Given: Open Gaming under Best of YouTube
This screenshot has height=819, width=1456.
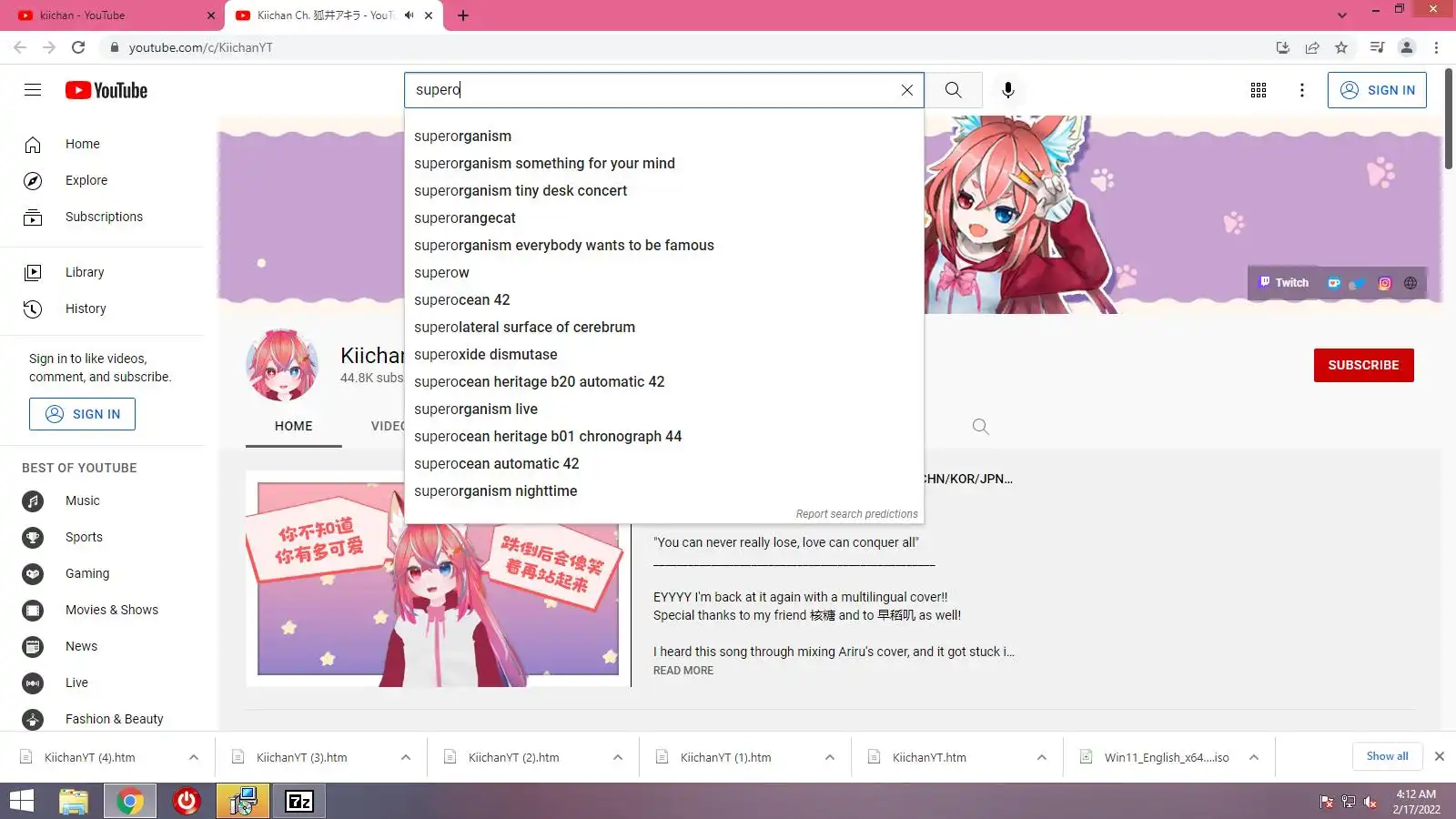Looking at the screenshot, I should (102, 573).
